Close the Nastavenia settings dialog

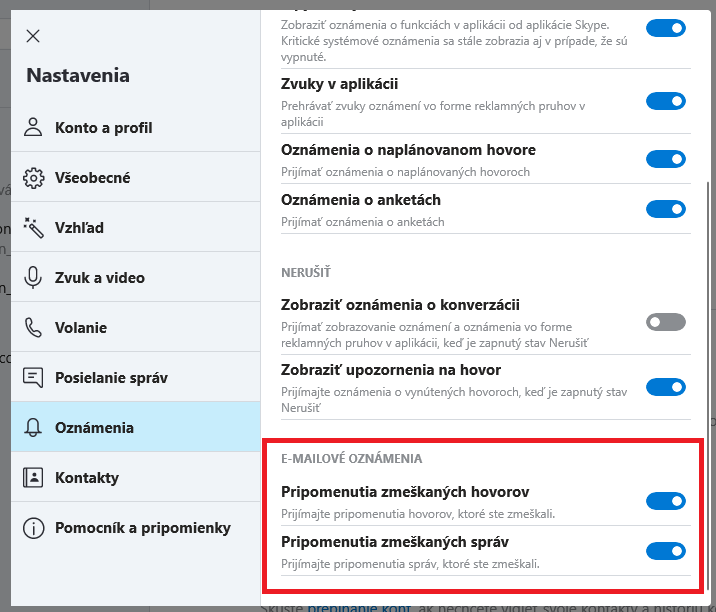33,36
